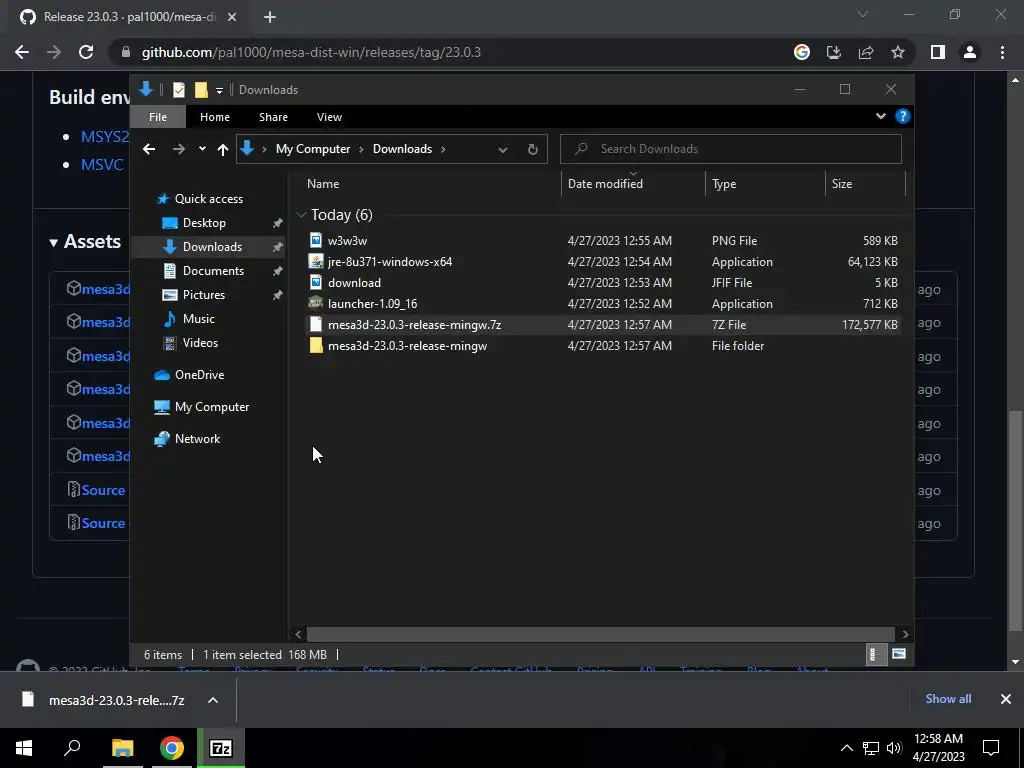Open download item options chevron

[x=213, y=700]
